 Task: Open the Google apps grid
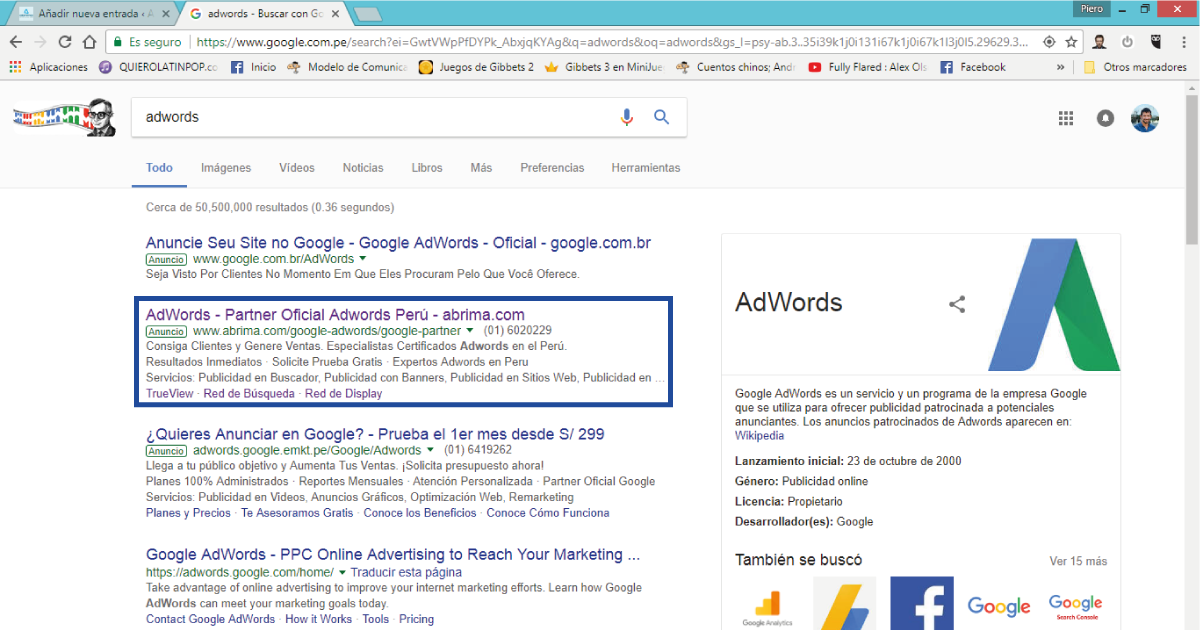click(x=1066, y=118)
